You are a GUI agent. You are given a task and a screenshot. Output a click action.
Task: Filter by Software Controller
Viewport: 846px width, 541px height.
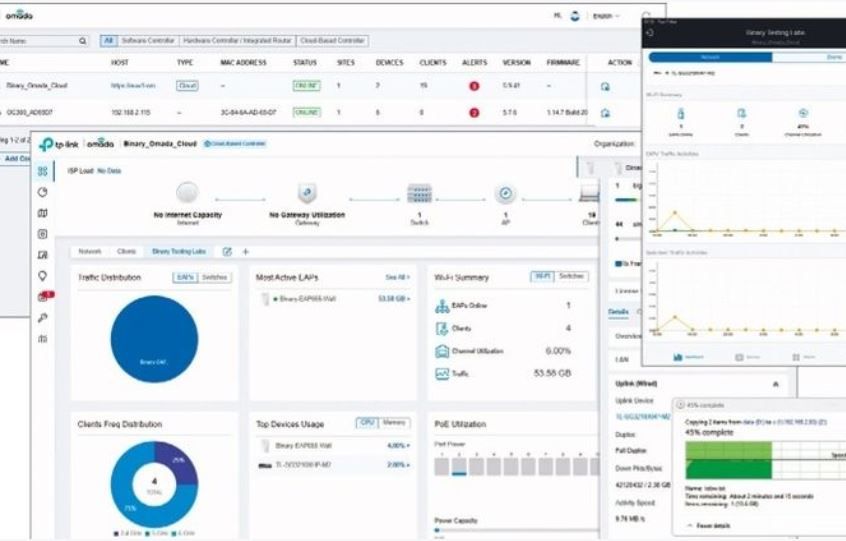[148, 40]
